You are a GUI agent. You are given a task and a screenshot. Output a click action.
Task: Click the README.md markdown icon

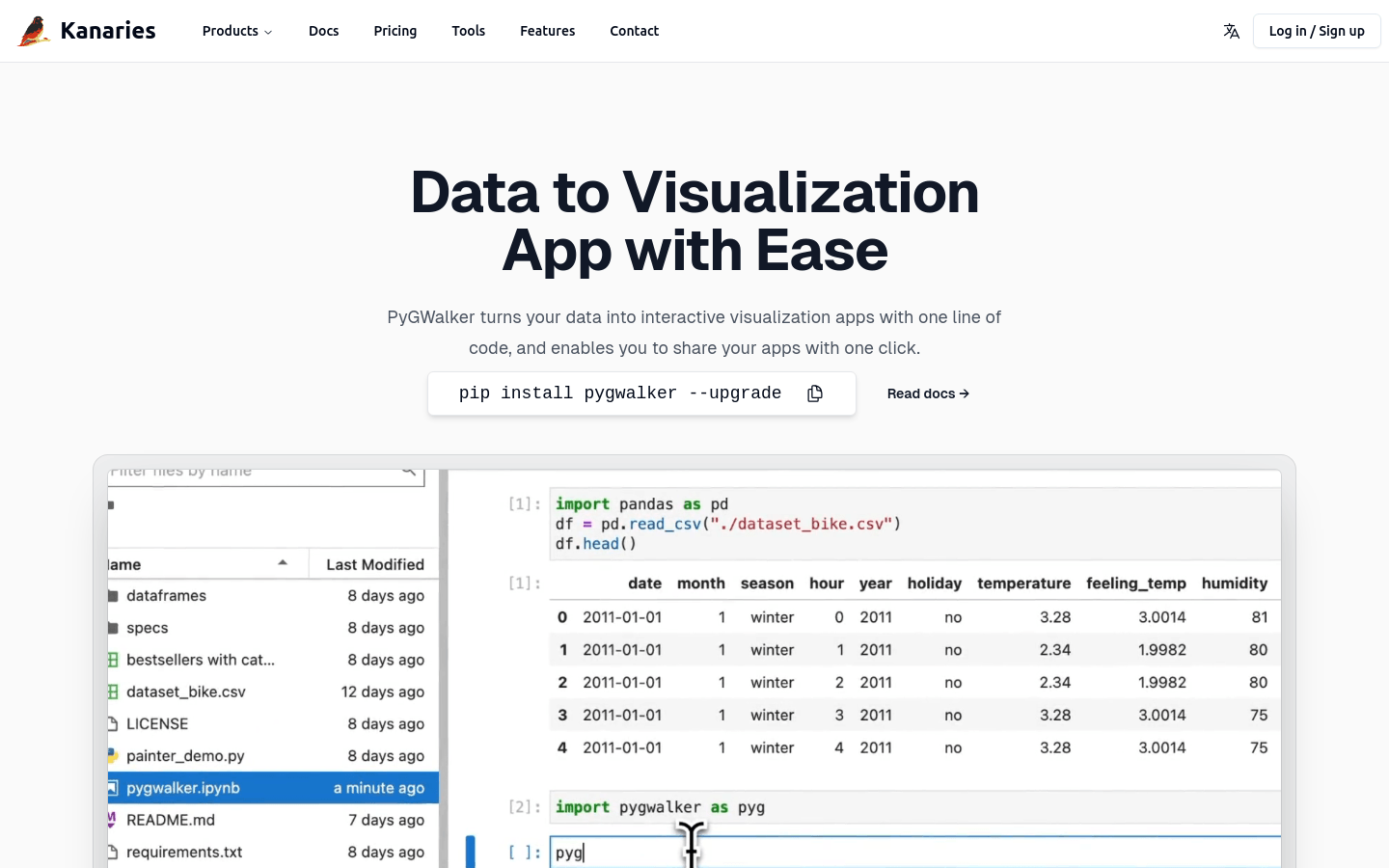pos(113,820)
